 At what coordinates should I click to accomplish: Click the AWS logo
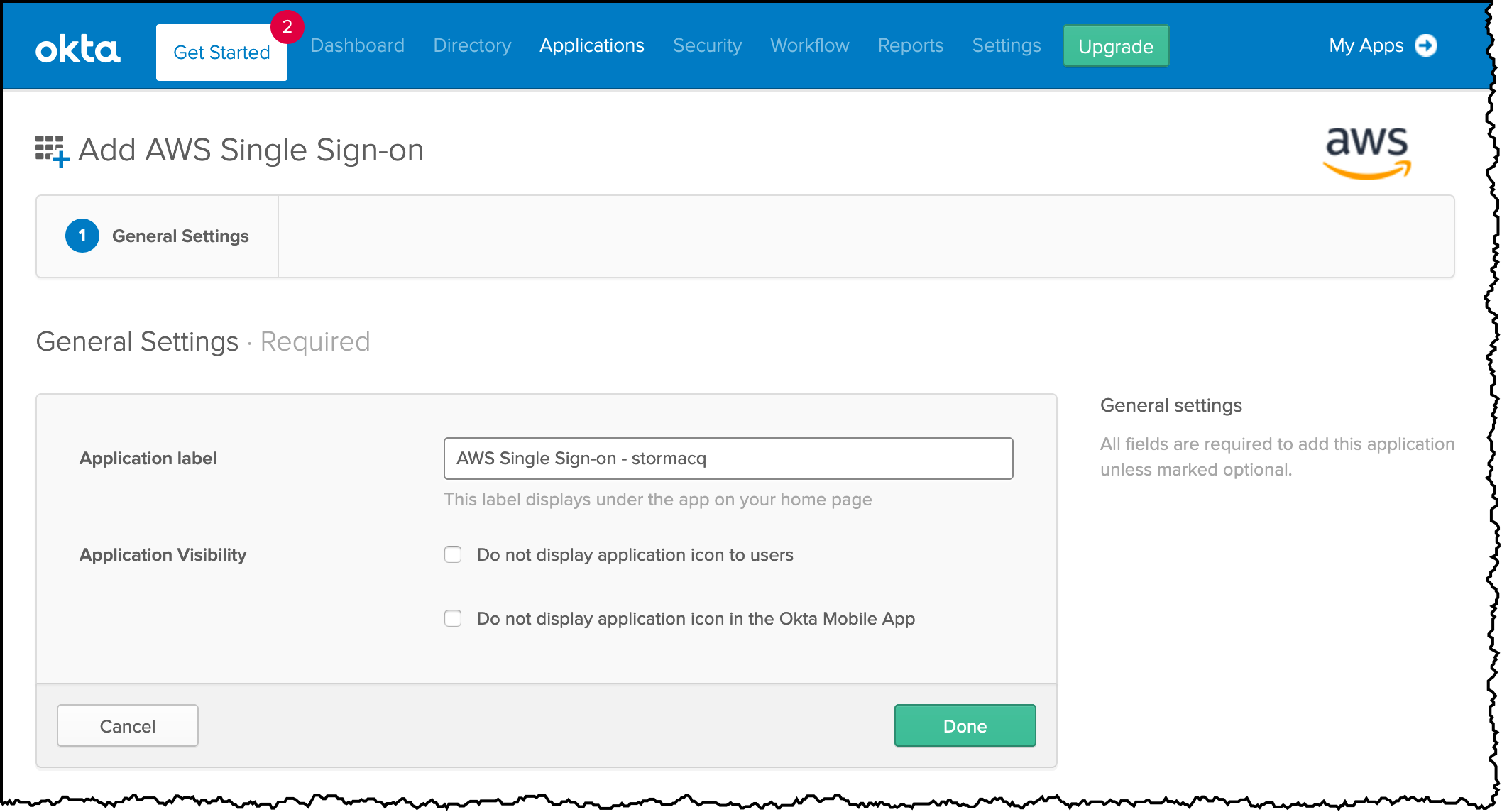tap(1366, 151)
